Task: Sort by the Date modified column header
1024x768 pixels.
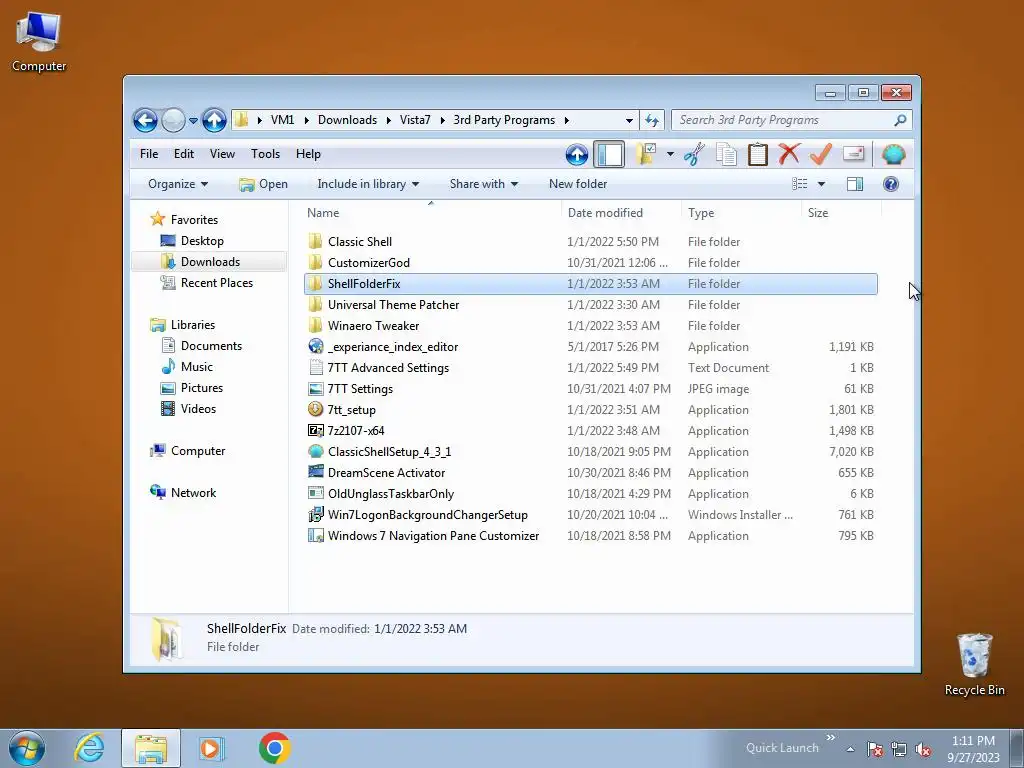Action: click(x=620, y=213)
